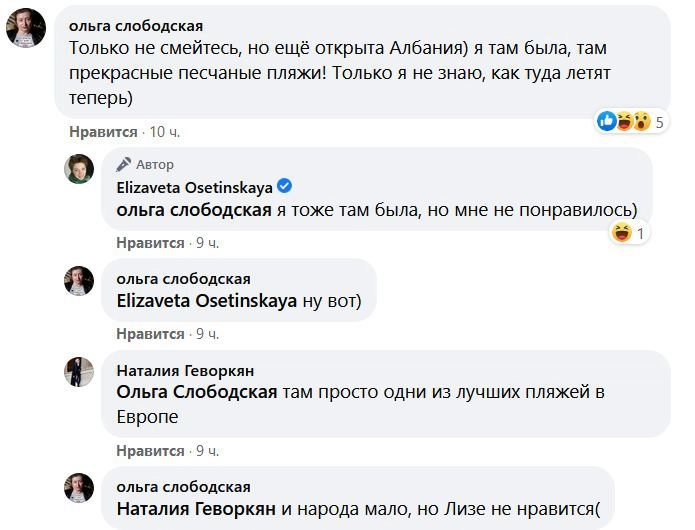Click the '9 ч.' timestamp under Наталия Геворкян's comment

(207, 451)
